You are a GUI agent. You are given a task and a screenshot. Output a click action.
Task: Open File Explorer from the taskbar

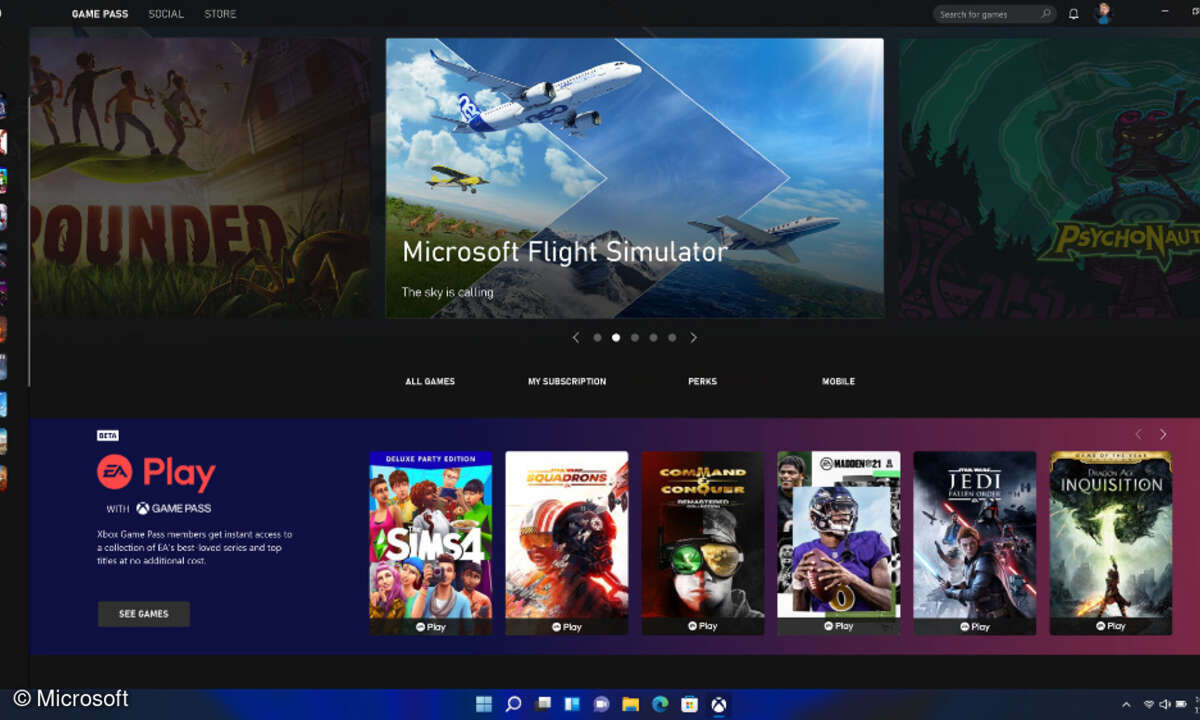click(x=630, y=704)
